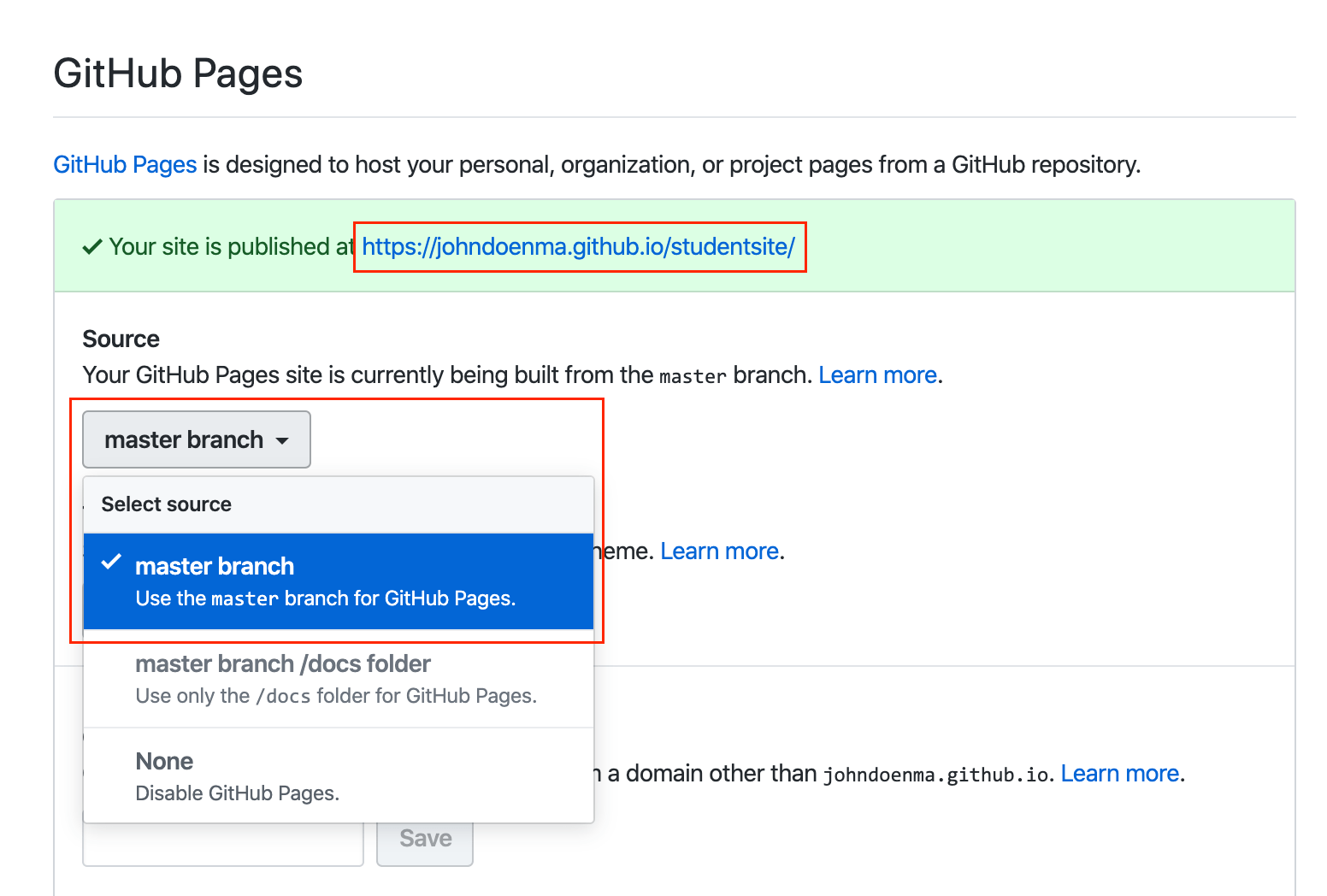The height and width of the screenshot is (896, 1327).
Task: Open "Learn more" link for custom domain
Action: (1119, 774)
